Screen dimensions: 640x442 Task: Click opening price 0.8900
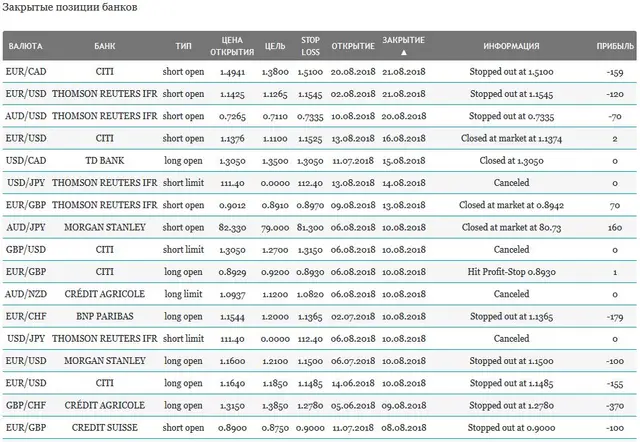pos(232,428)
